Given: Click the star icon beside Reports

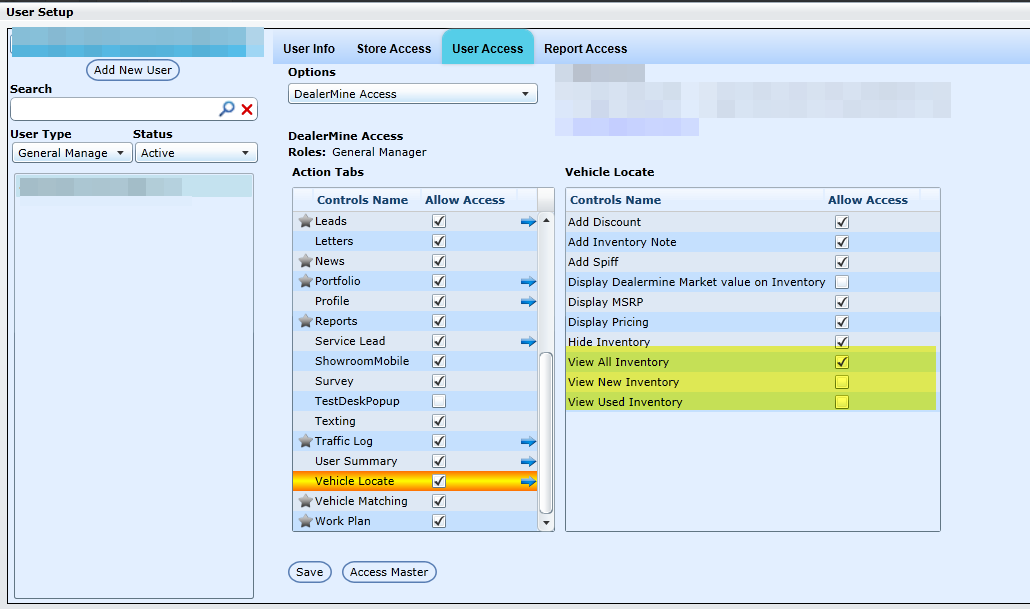Looking at the screenshot, I should (305, 321).
